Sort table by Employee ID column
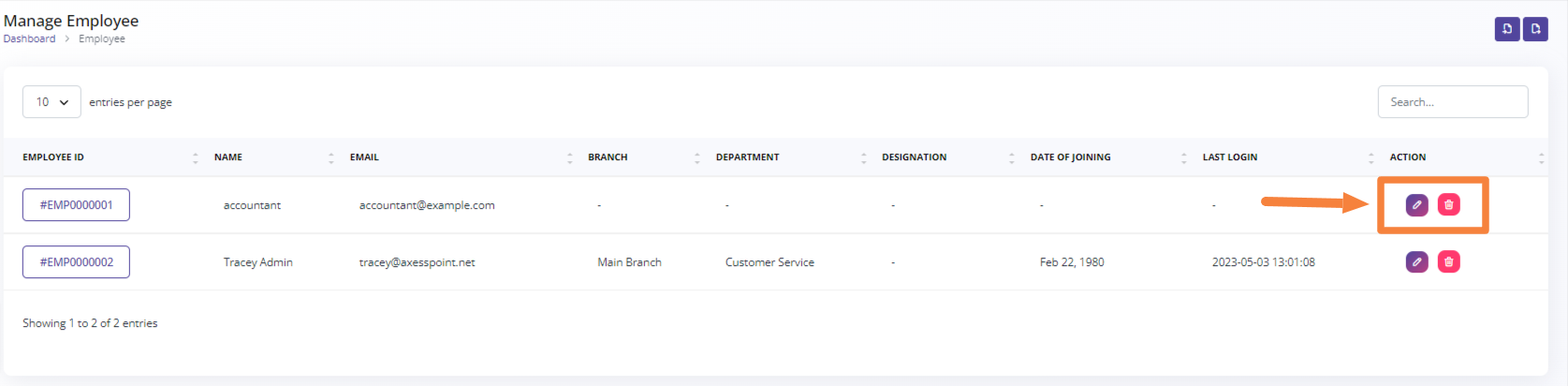1568x386 pixels. pos(53,157)
